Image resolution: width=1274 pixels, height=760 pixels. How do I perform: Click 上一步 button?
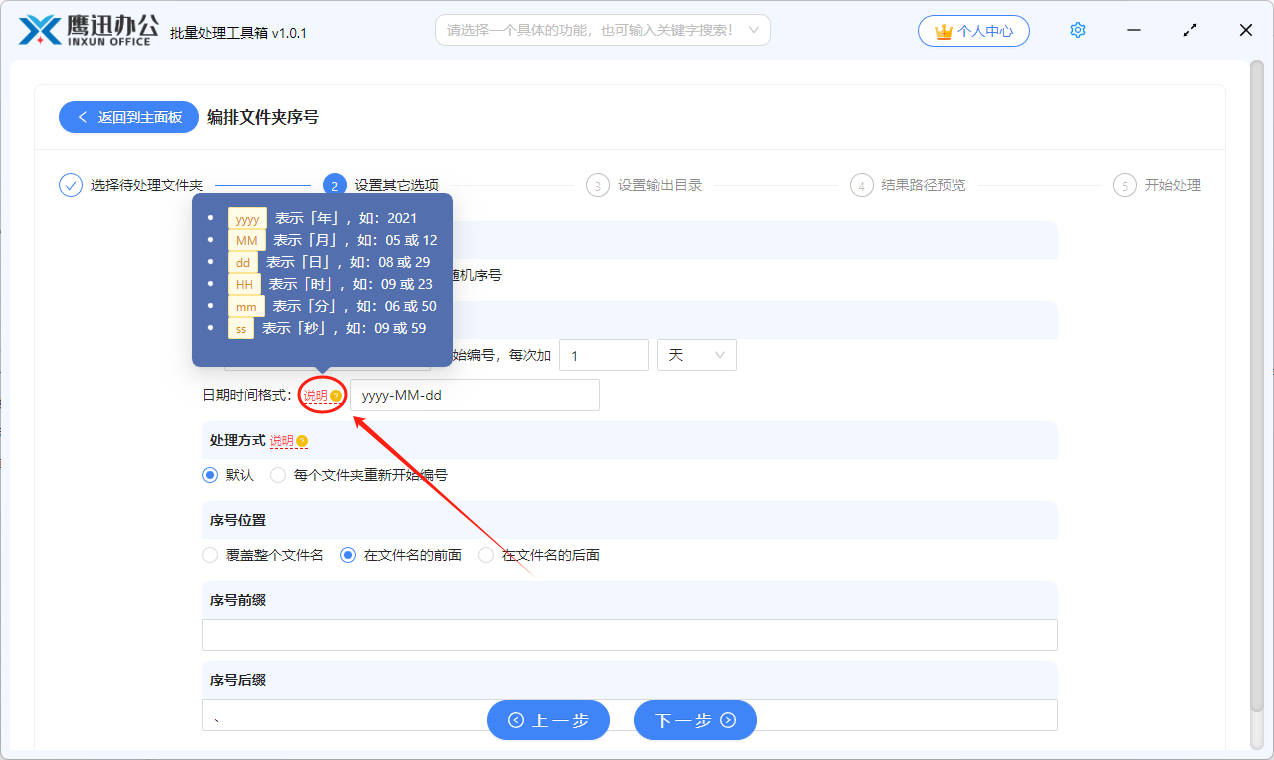point(548,720)
